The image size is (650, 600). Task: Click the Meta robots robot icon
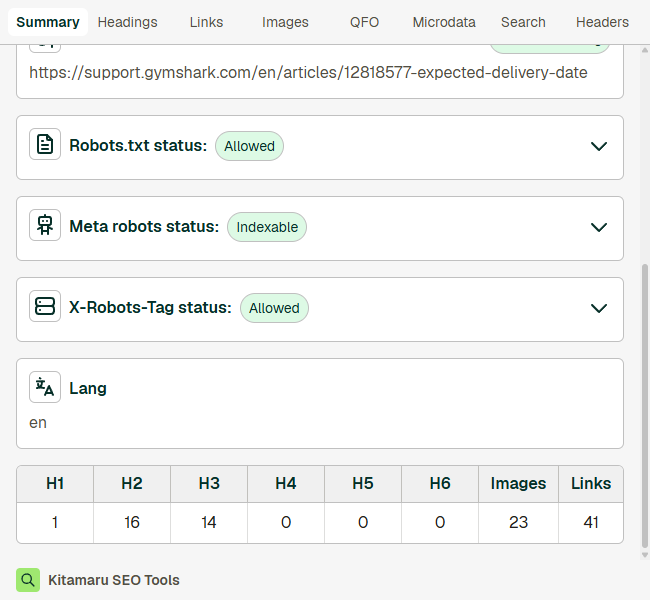45,225
